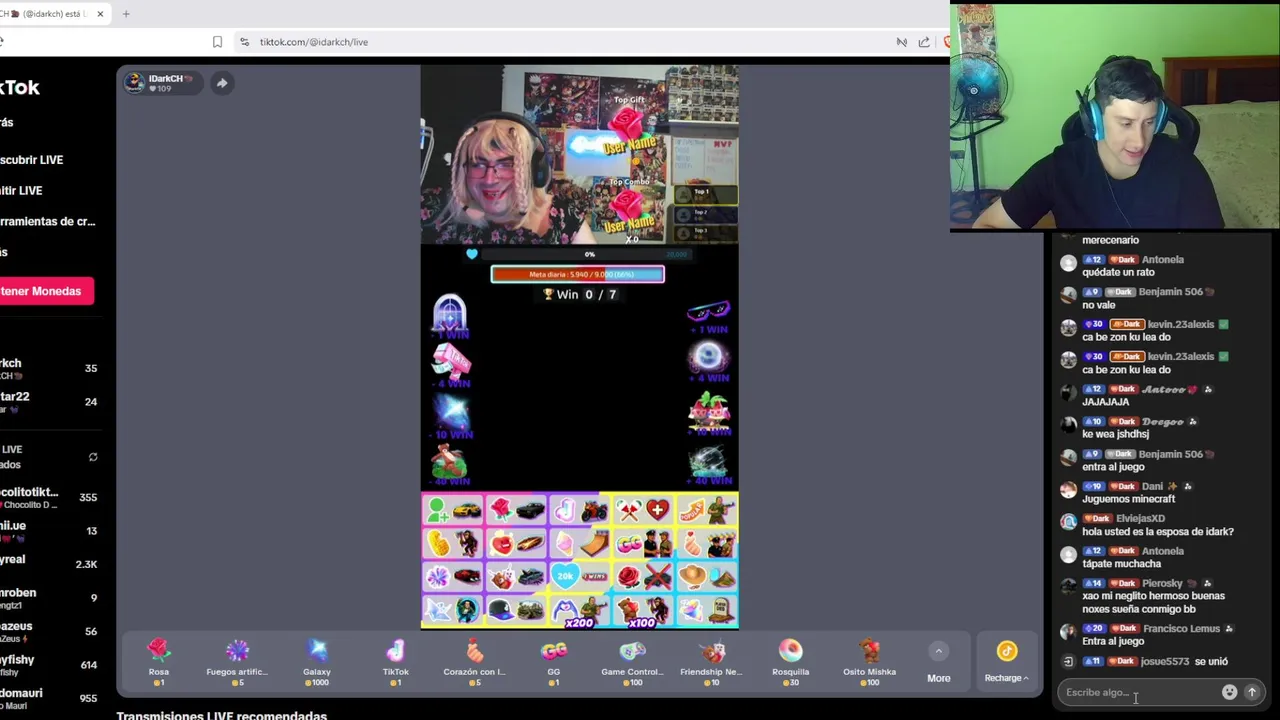
Task: Open site settings icon in address bar
Action: (x=244, y=42)
